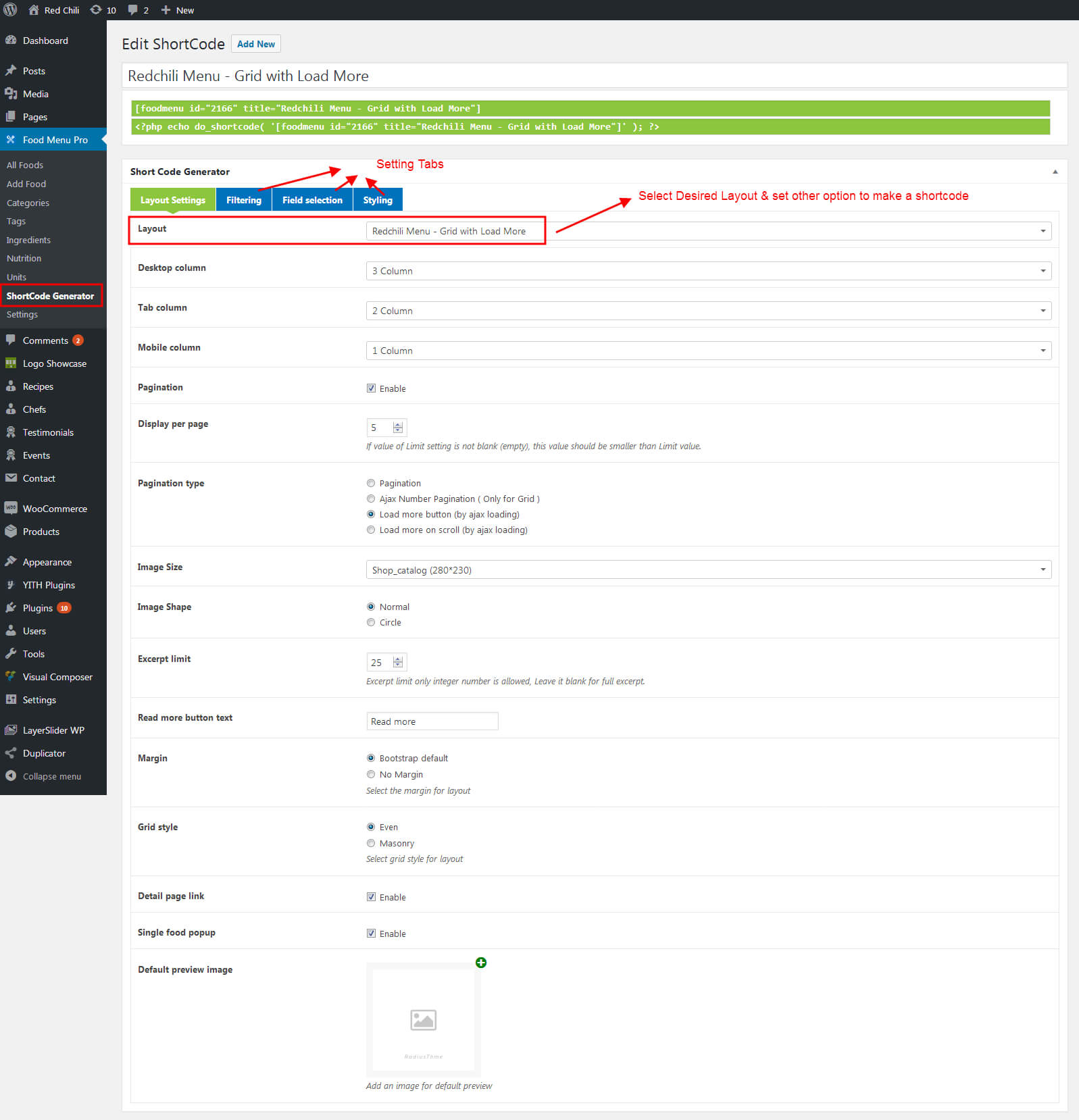The image size is (1079, 1120).
Task: Select Masonry grid style
Action: pyautogui.click(x=371, y=843)
